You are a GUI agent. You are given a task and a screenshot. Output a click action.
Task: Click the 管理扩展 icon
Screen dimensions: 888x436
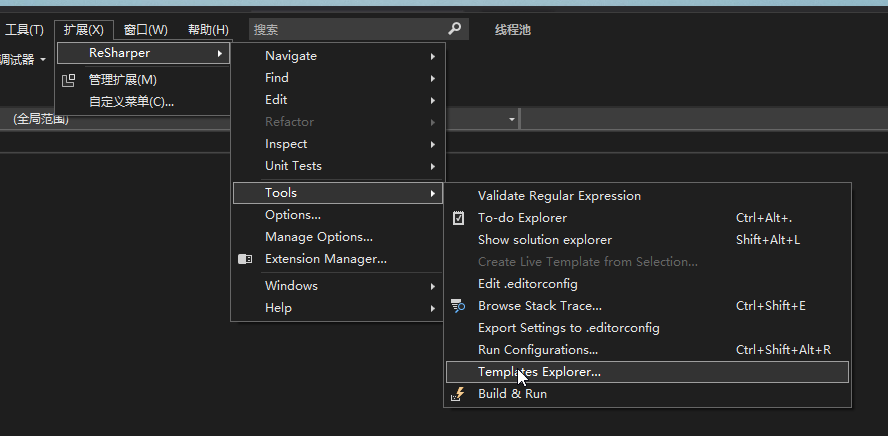coord(68,80)
